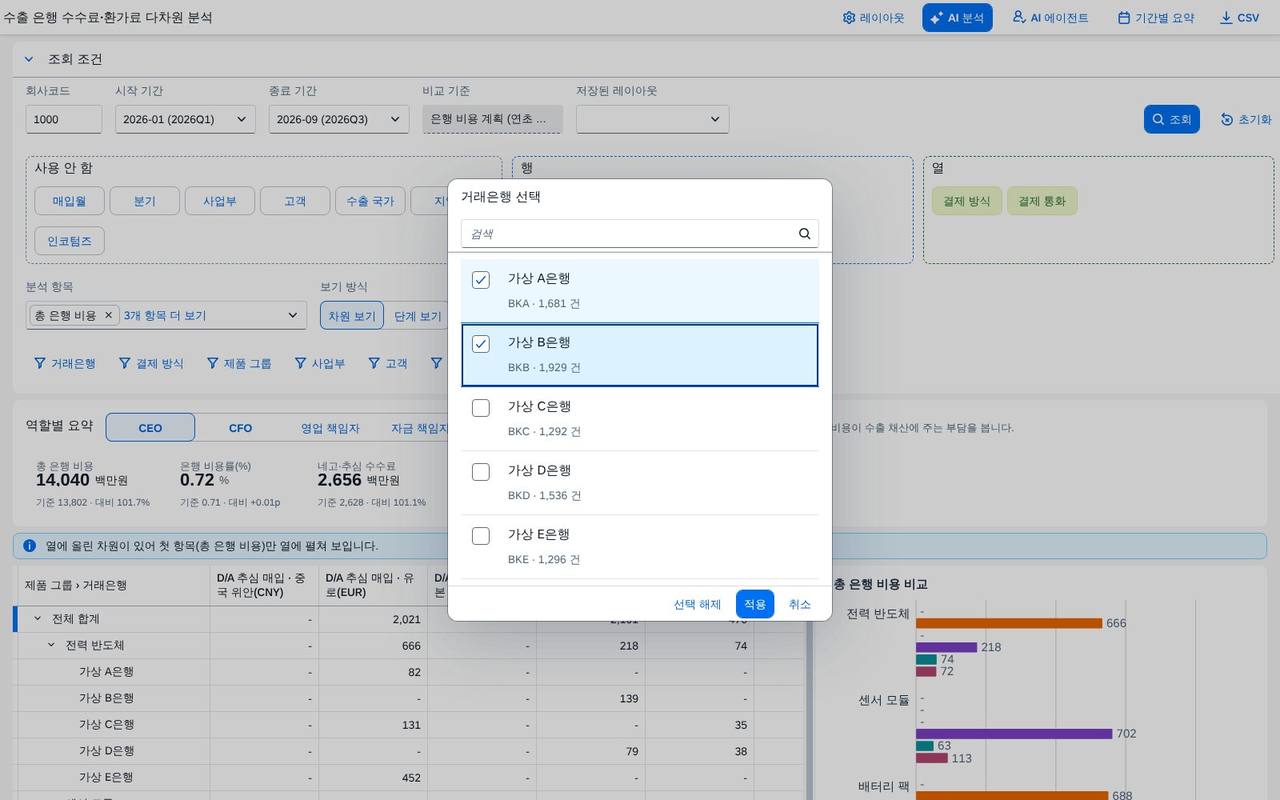Click the 초기화 reset icon
The width and height of the screenshot is (1280, 800).
[1227, 119]
